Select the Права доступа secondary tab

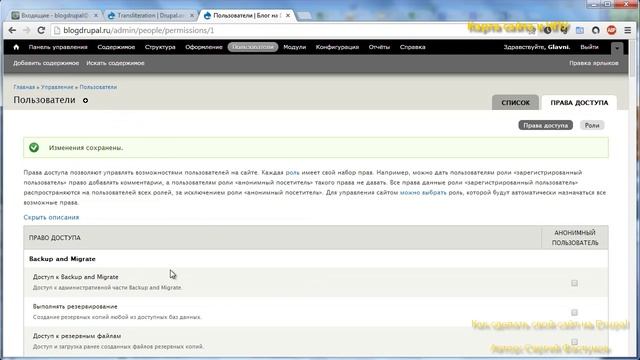[x=545, y=125]
